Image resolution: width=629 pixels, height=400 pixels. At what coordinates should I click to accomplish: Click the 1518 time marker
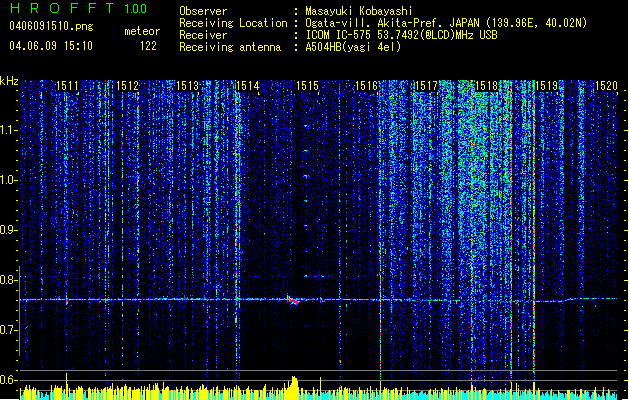coord(486,85)
